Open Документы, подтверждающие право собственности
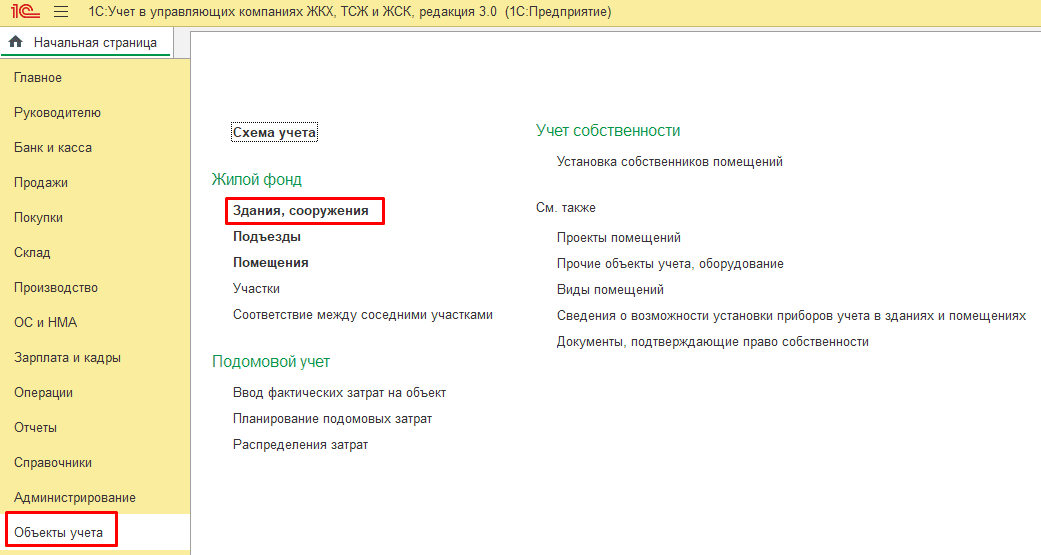Viewport: 1041px width, 555px height. 712,342
